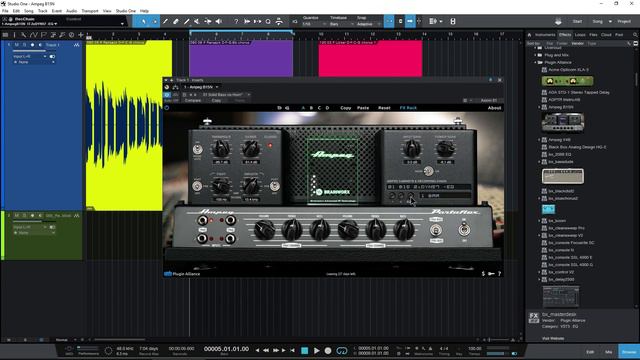Screen dimensions: 640x360
Task: Open the Help menu
Action: click(144, 11)
